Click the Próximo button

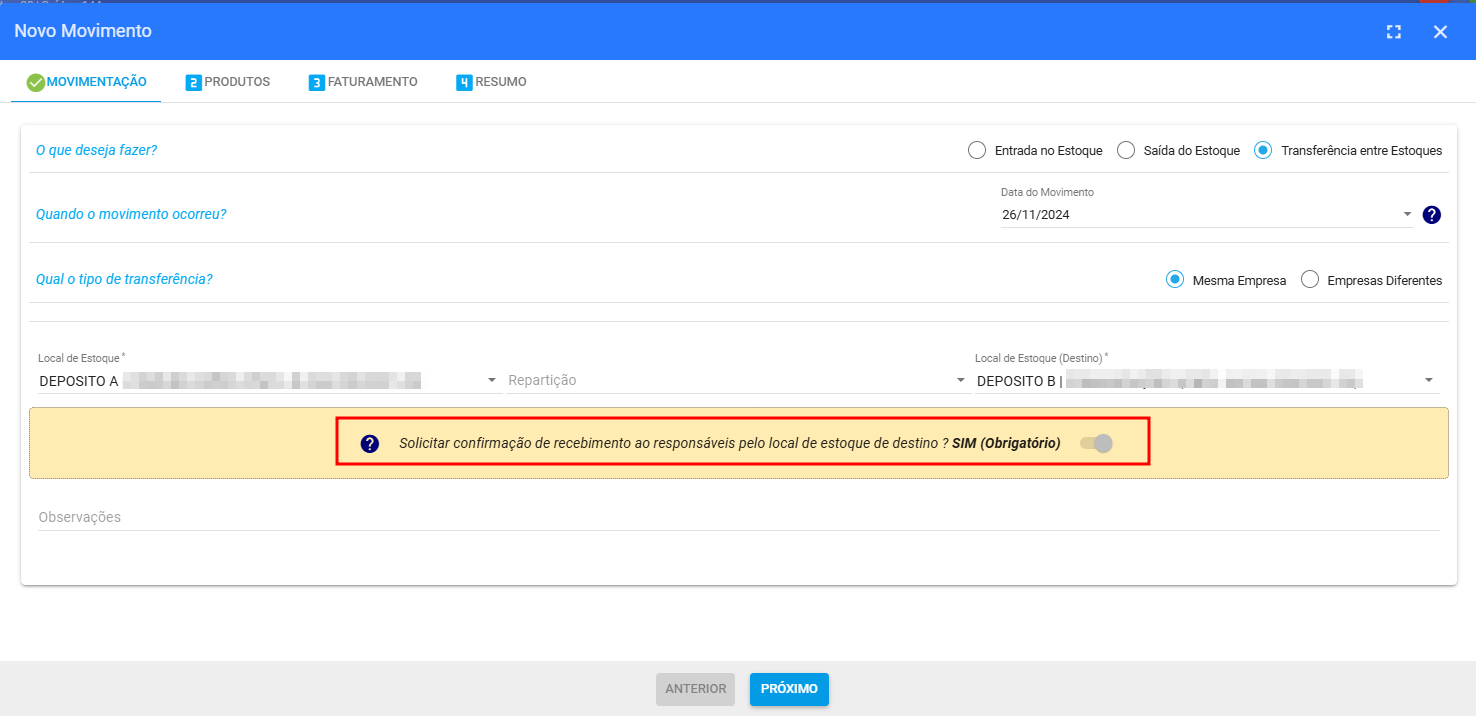(x=789, y=689)
